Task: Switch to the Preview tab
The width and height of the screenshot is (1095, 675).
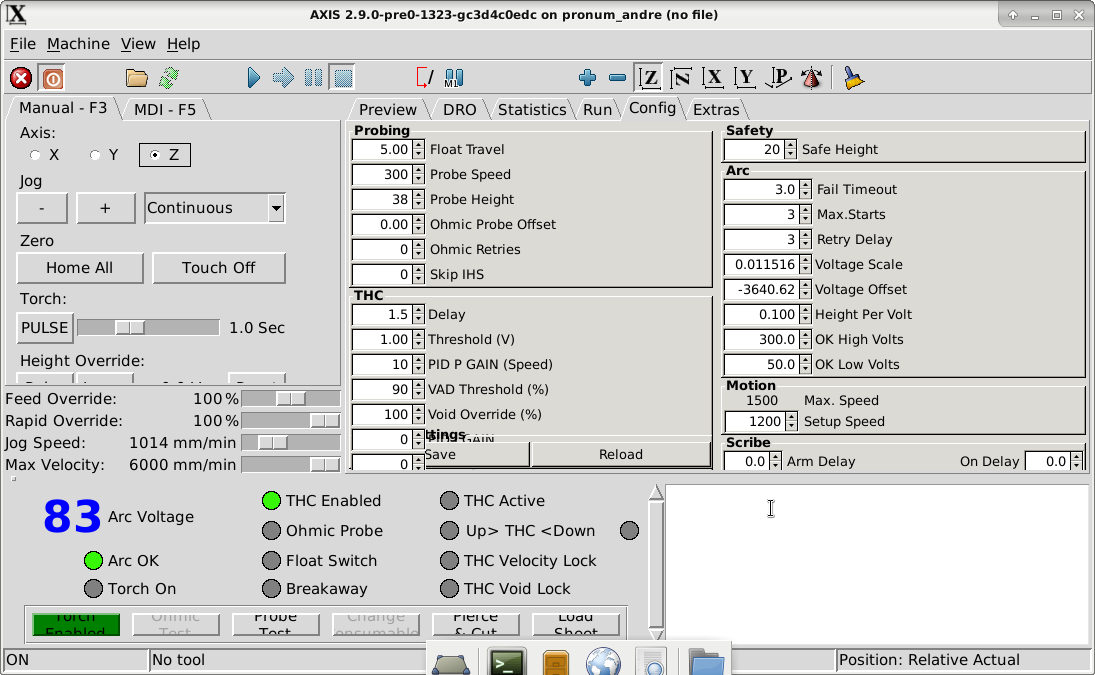Action: coord(388,110)
